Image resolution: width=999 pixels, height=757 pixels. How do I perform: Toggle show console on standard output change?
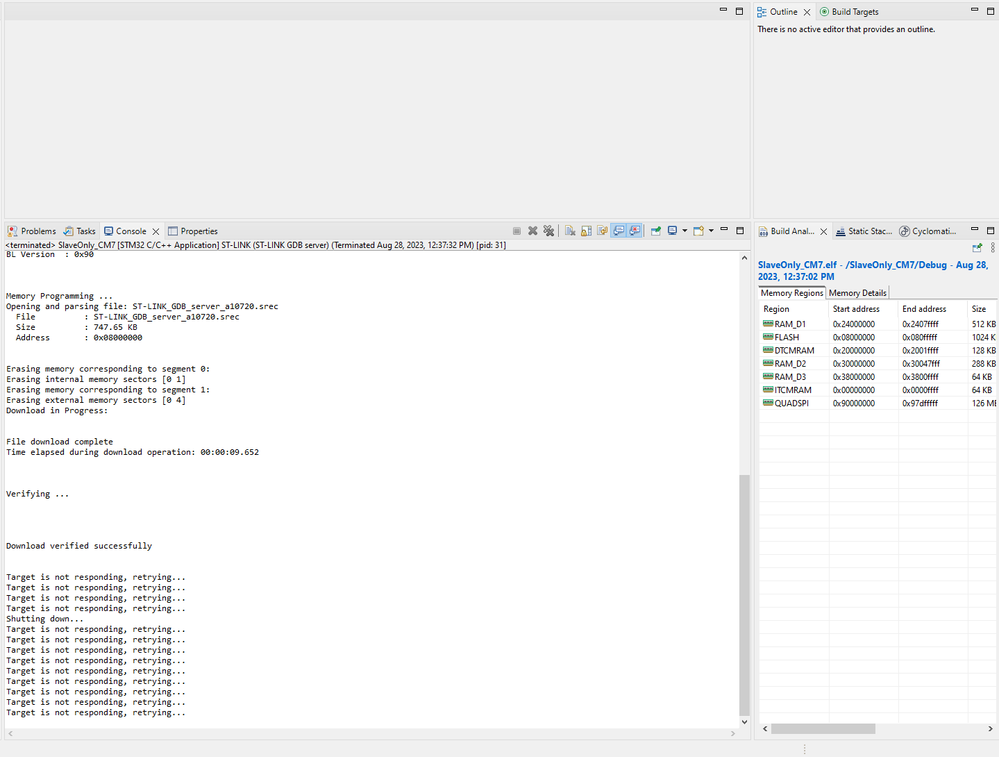[x=618, y=231]
